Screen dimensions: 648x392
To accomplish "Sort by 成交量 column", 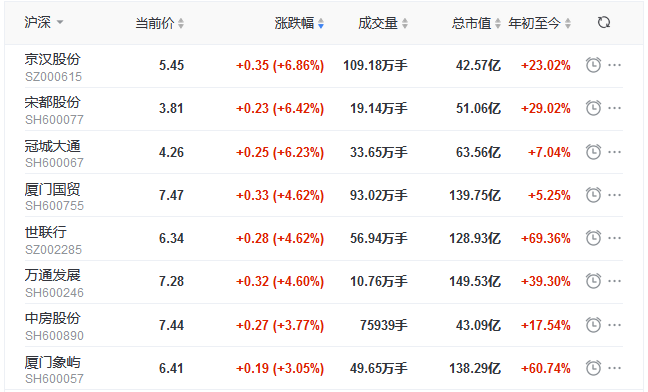I will pyautogui.click(x=383, y=23).
